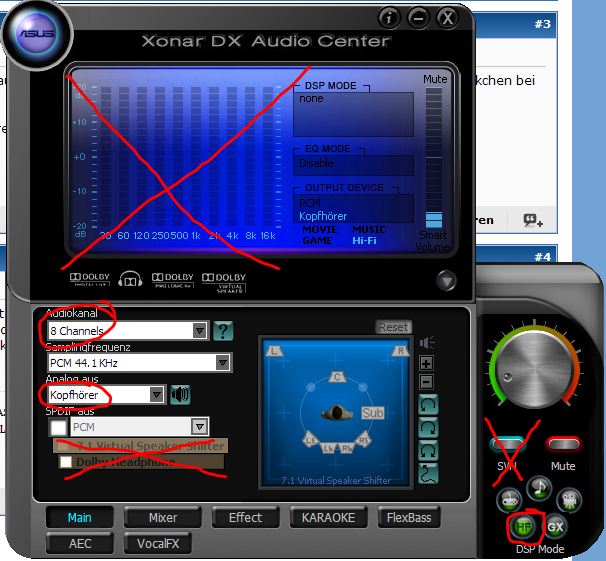Click the master volume knob
606x561 pixels.
[x=535, y=369]
